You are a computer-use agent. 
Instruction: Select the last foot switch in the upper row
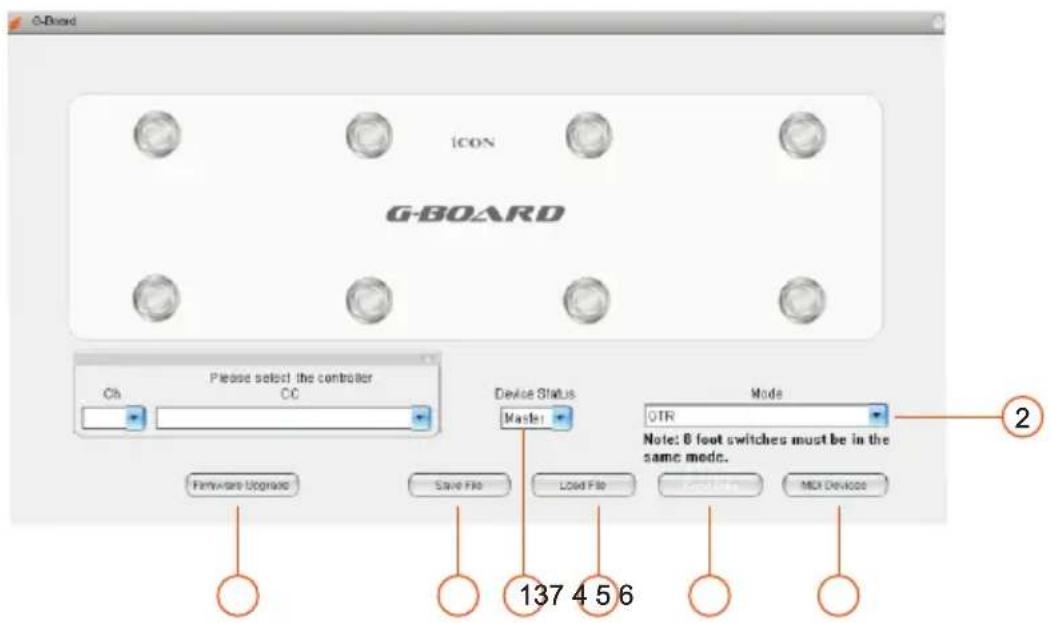pyautogui.click(x=802, y=135)
